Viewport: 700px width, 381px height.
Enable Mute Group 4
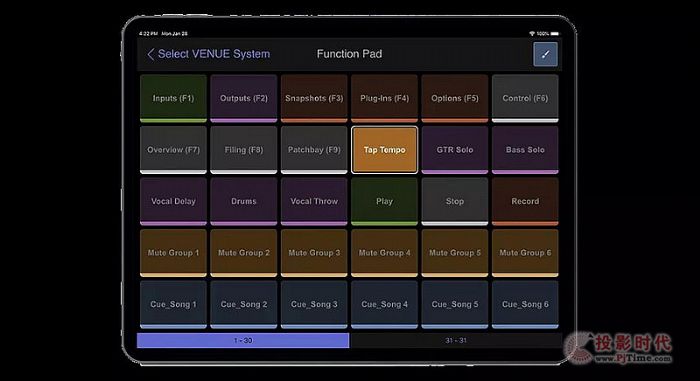384,253
